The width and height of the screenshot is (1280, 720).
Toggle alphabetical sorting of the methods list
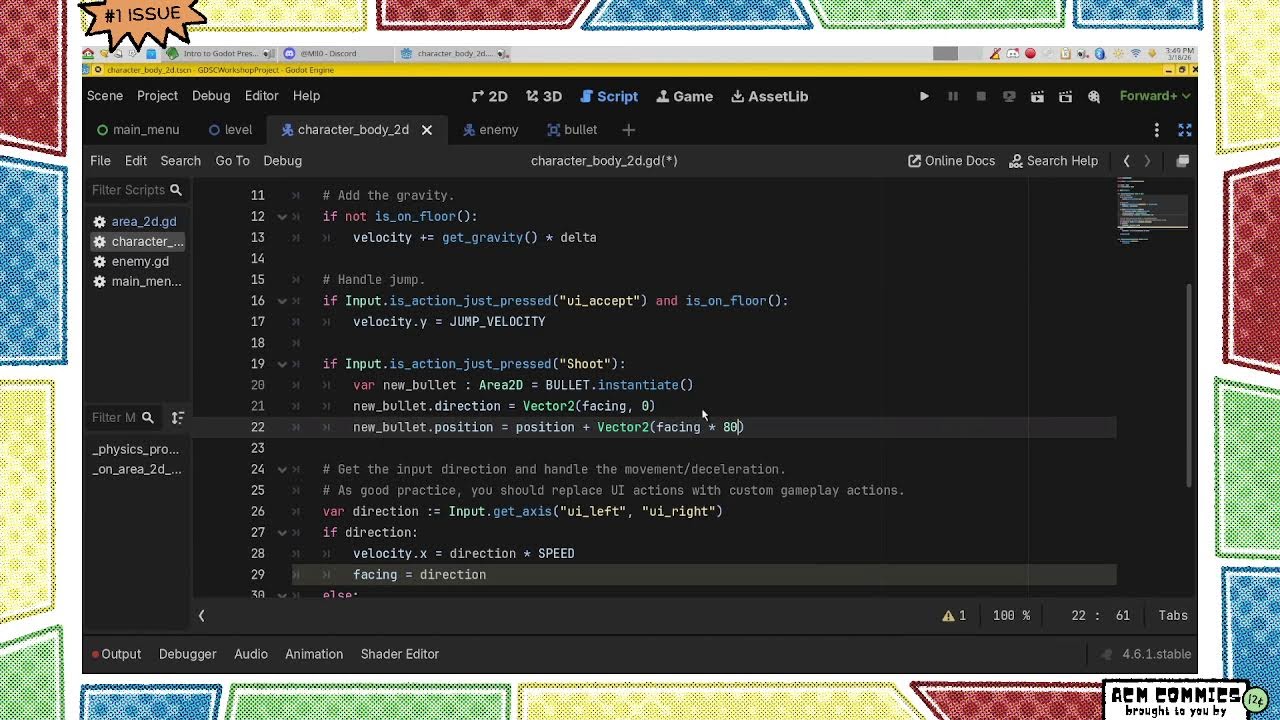177,417
